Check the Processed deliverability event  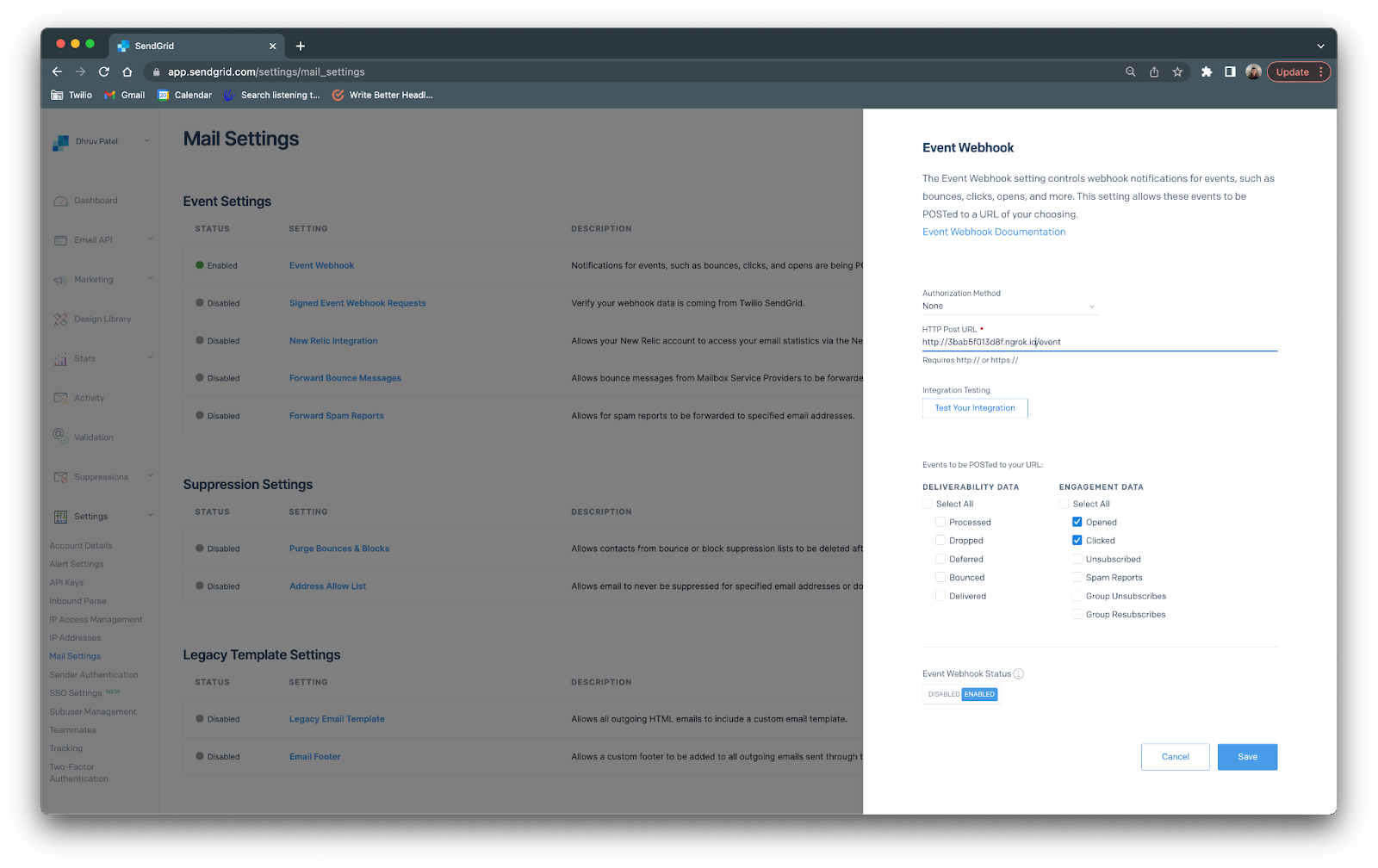[x=940, y=521]
